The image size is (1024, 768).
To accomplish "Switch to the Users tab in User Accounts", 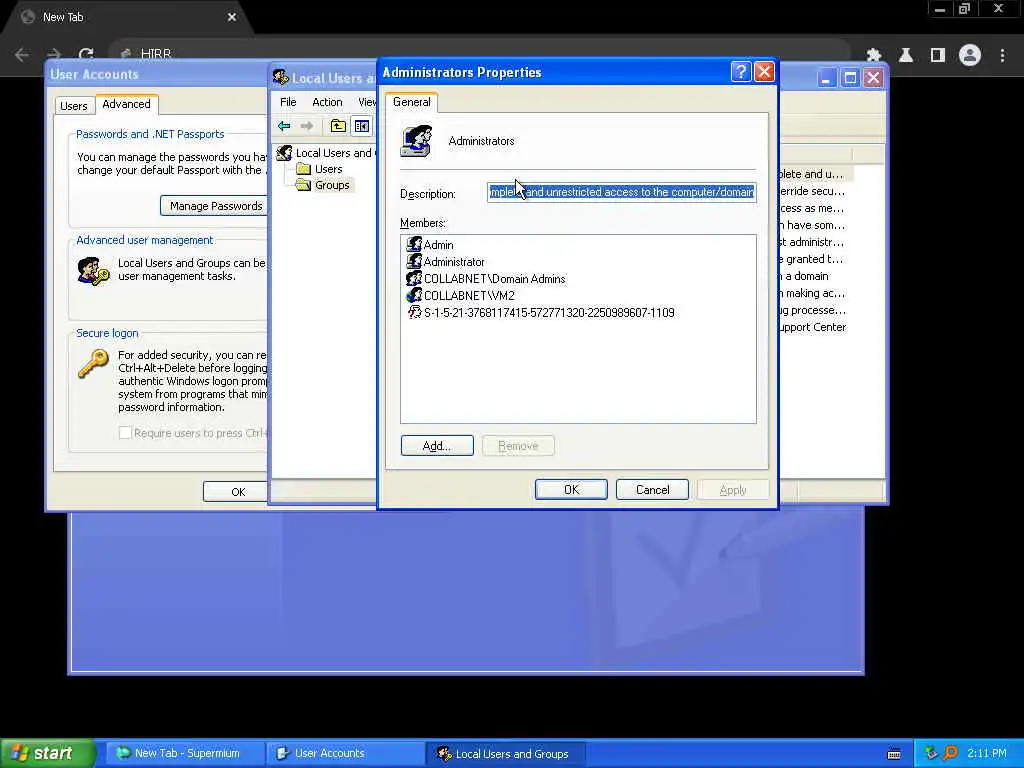I will click(74, 106).
